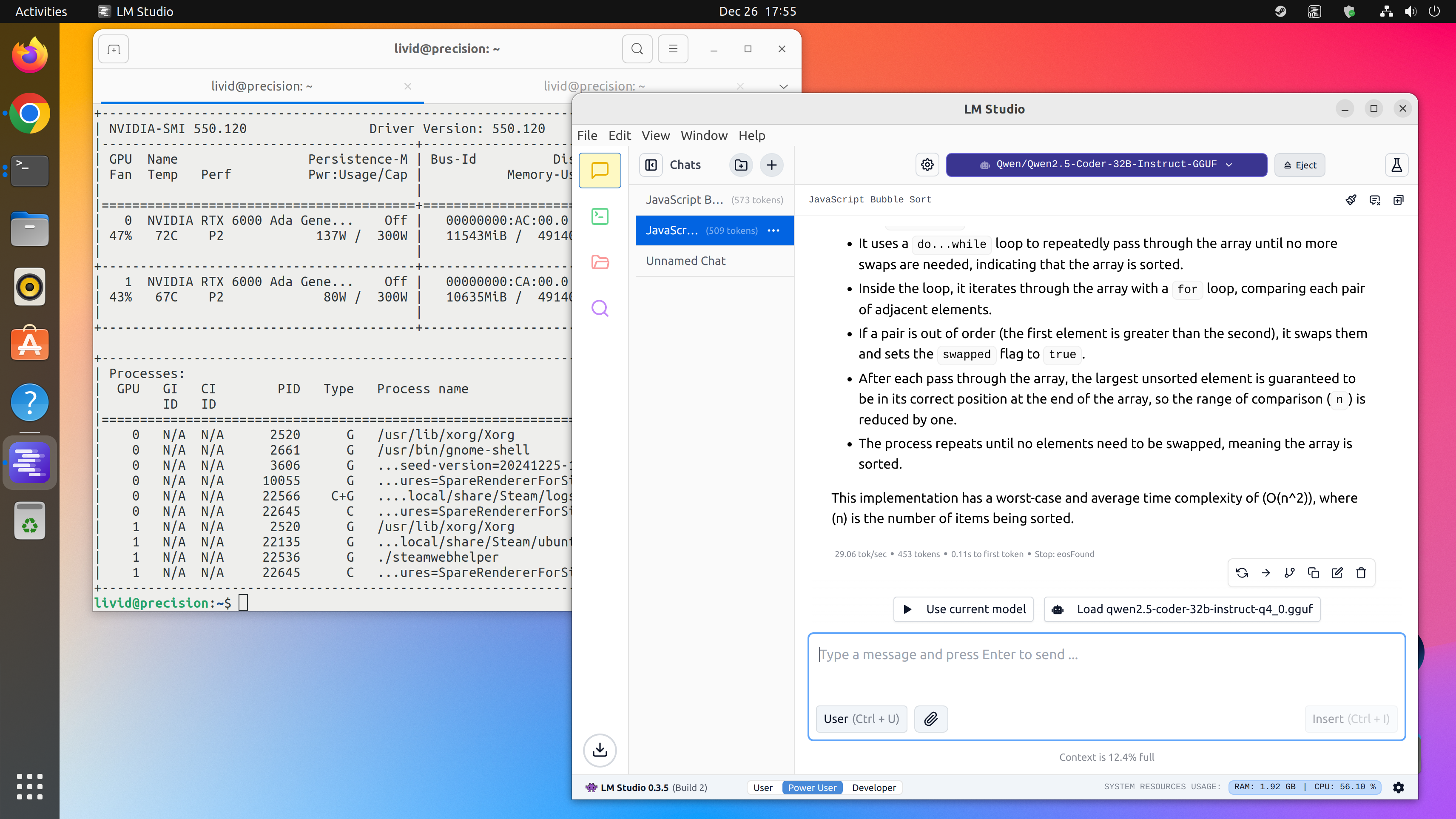
Task: Click the Eject model button
Action: point(1300,165)
